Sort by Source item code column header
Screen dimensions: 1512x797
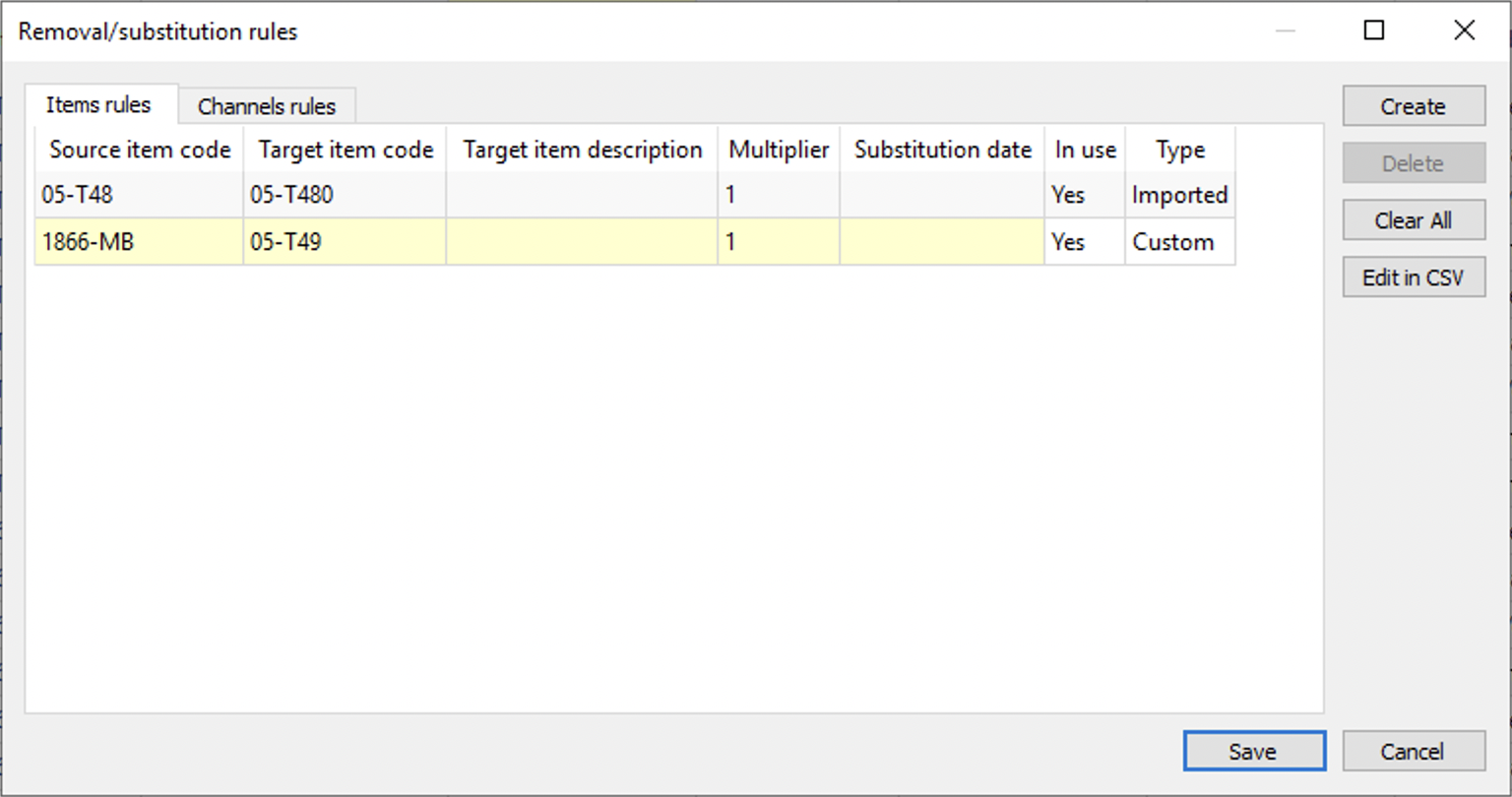click(x=140, y=150)
